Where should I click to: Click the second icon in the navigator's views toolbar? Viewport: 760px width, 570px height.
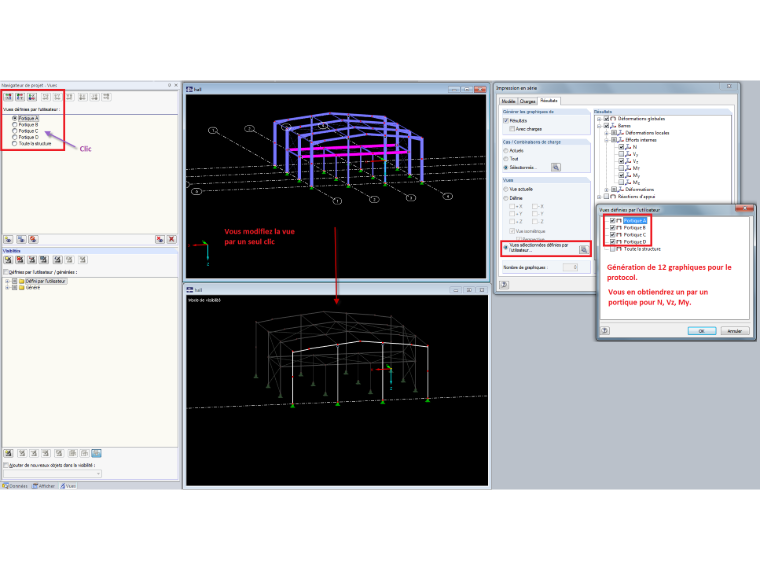20,97
